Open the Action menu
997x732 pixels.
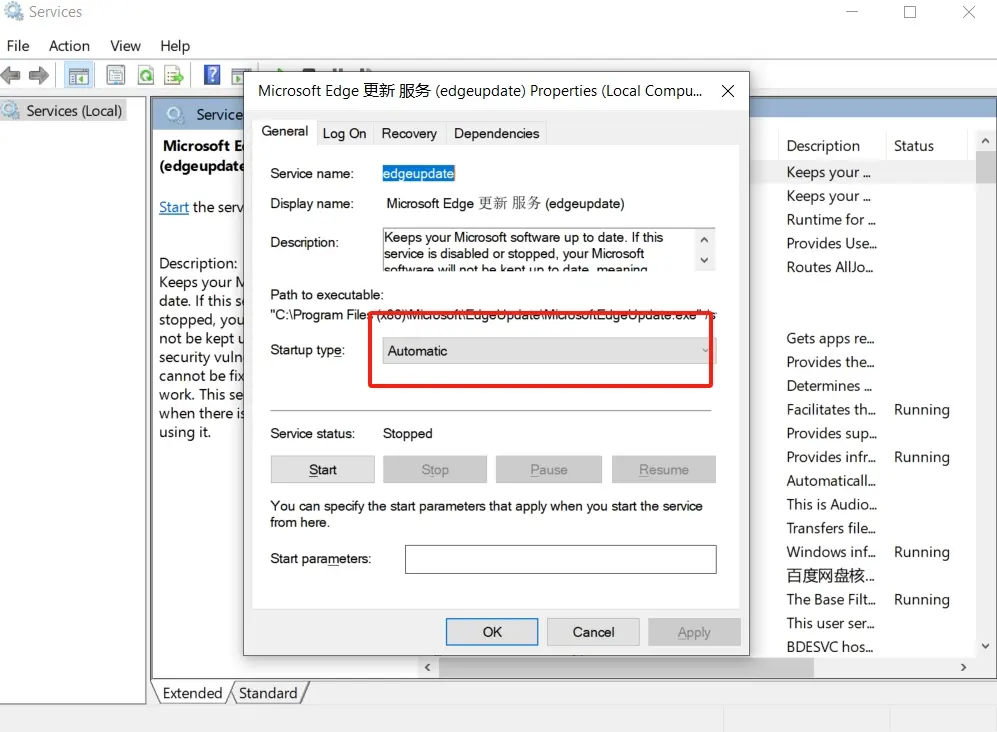point(69,46)
